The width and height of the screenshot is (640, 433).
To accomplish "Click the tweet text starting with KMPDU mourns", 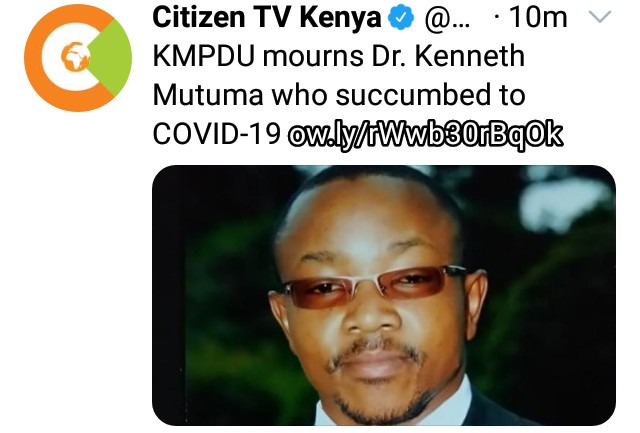I will pos(339,95).
